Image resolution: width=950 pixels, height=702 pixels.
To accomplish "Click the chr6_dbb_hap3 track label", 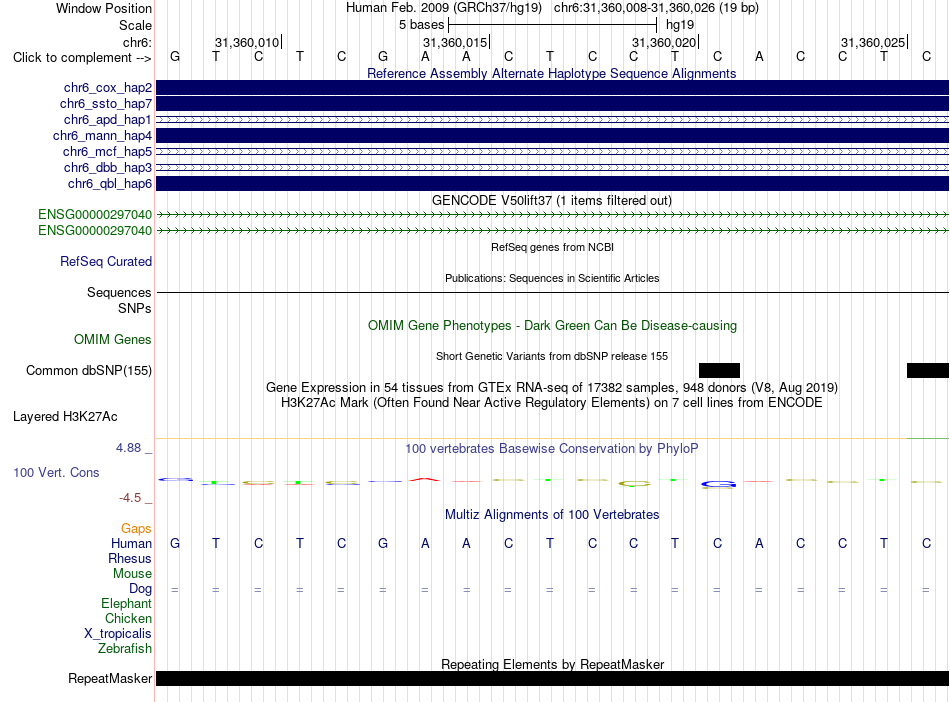I will click(x=108, y=167).
